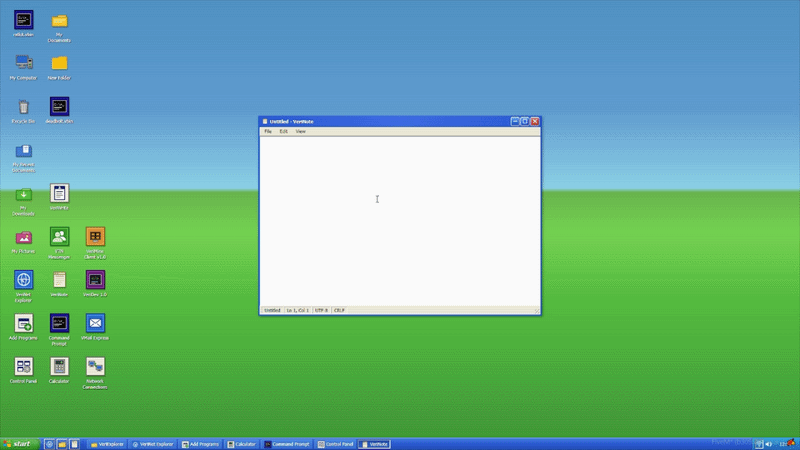Select the VertNote desktop icon
The width and height of the screenshot is (800, 450).
[x=59, y=284]
